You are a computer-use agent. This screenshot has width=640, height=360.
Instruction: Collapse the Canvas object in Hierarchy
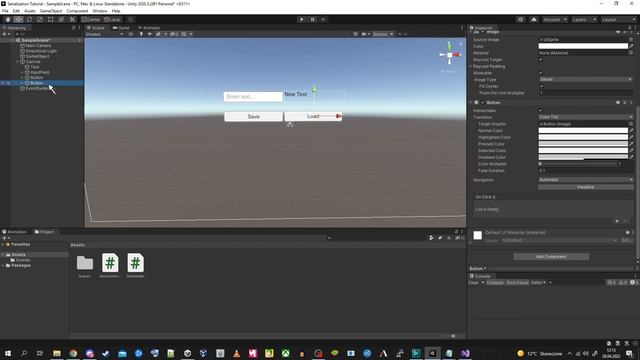click(x=18, y=62)
